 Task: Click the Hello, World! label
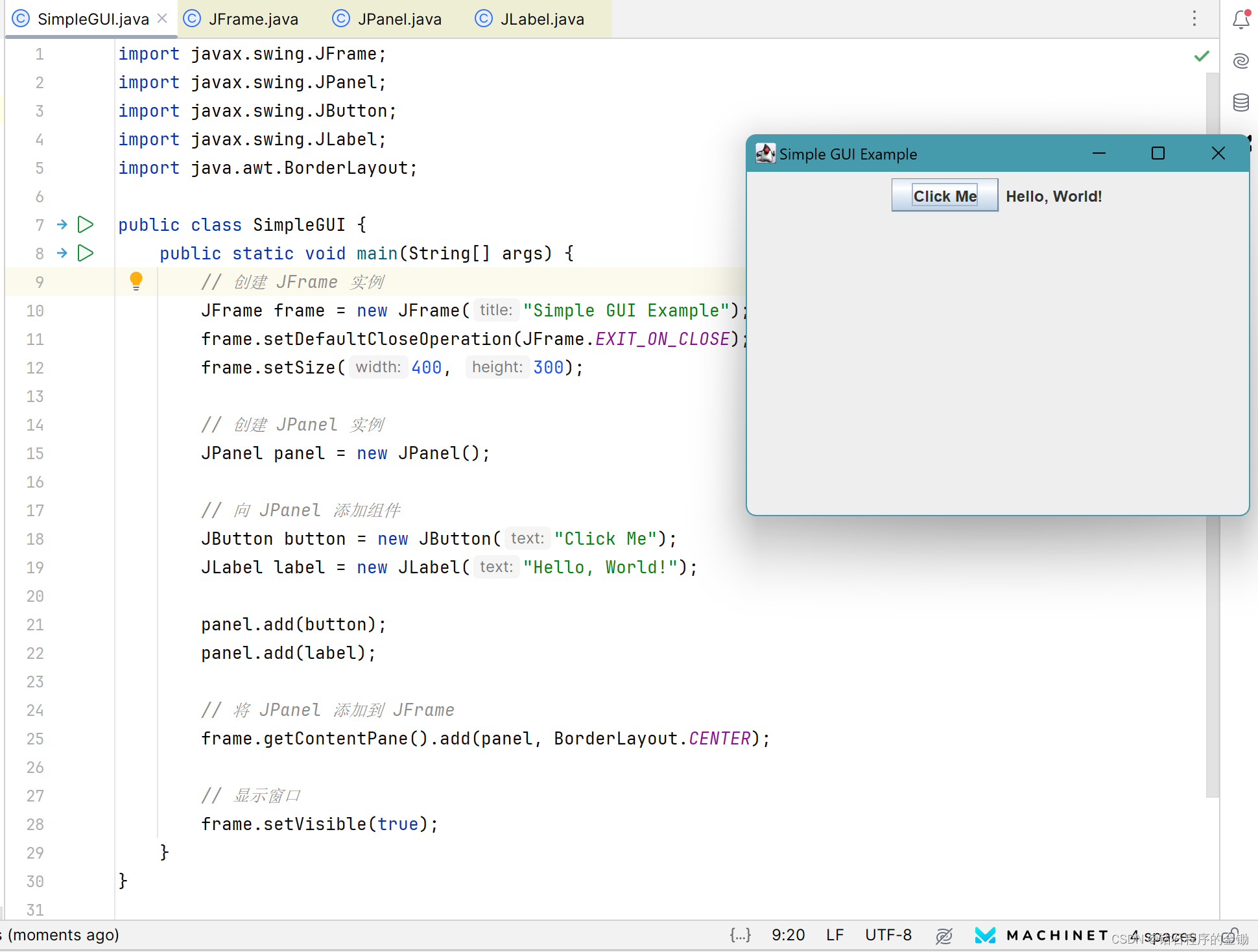click(1054, 196)
